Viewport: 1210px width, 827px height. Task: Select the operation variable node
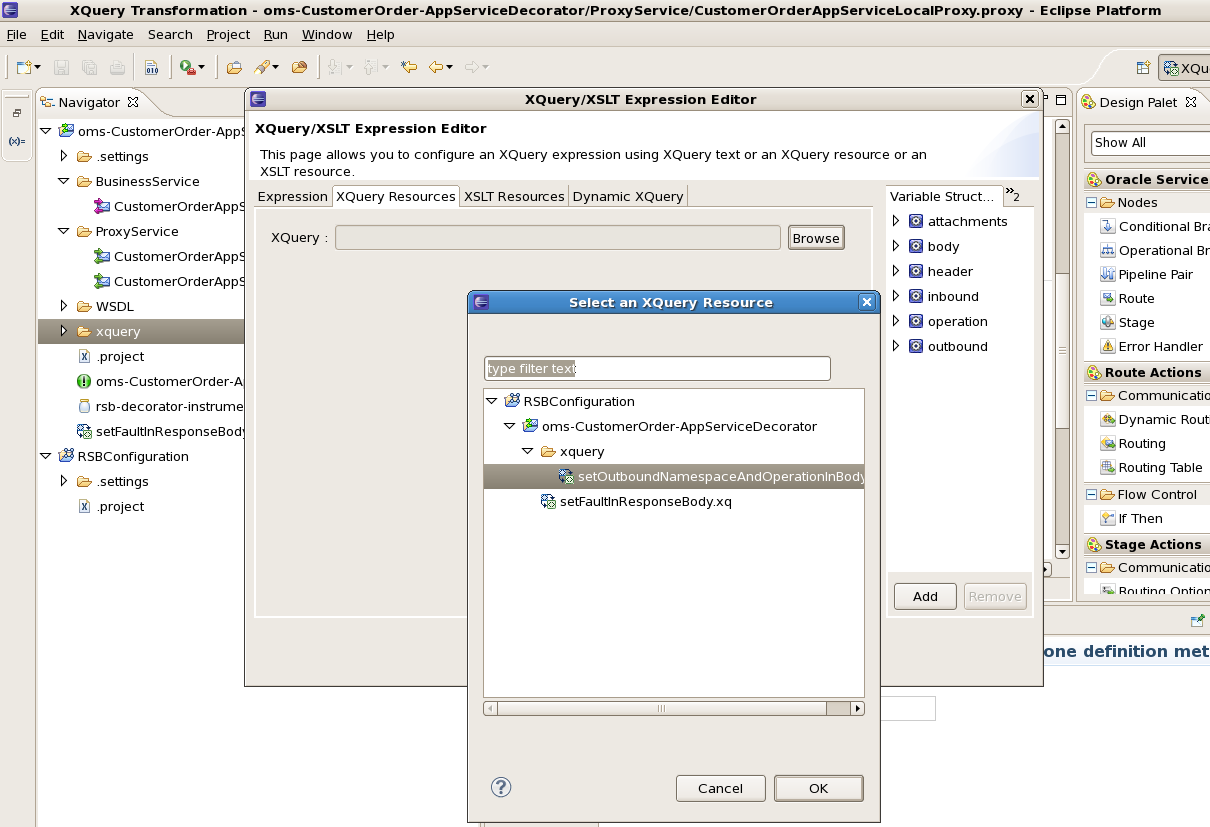(x=947, y=321)
